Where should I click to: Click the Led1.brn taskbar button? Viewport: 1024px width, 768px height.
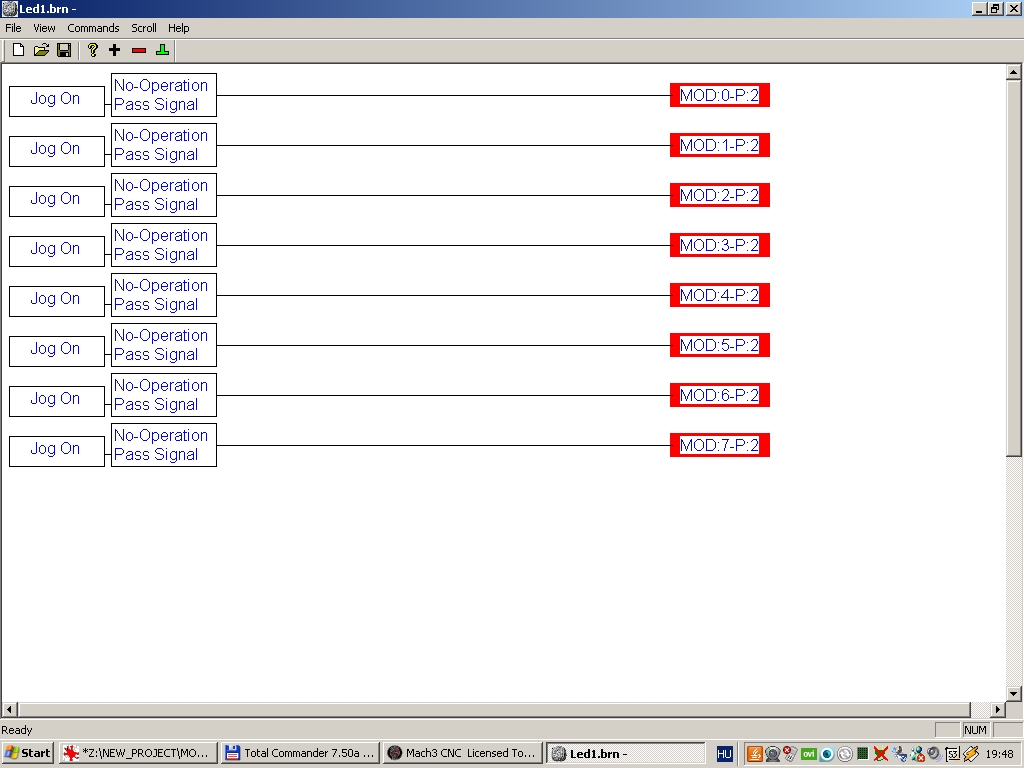626,753
